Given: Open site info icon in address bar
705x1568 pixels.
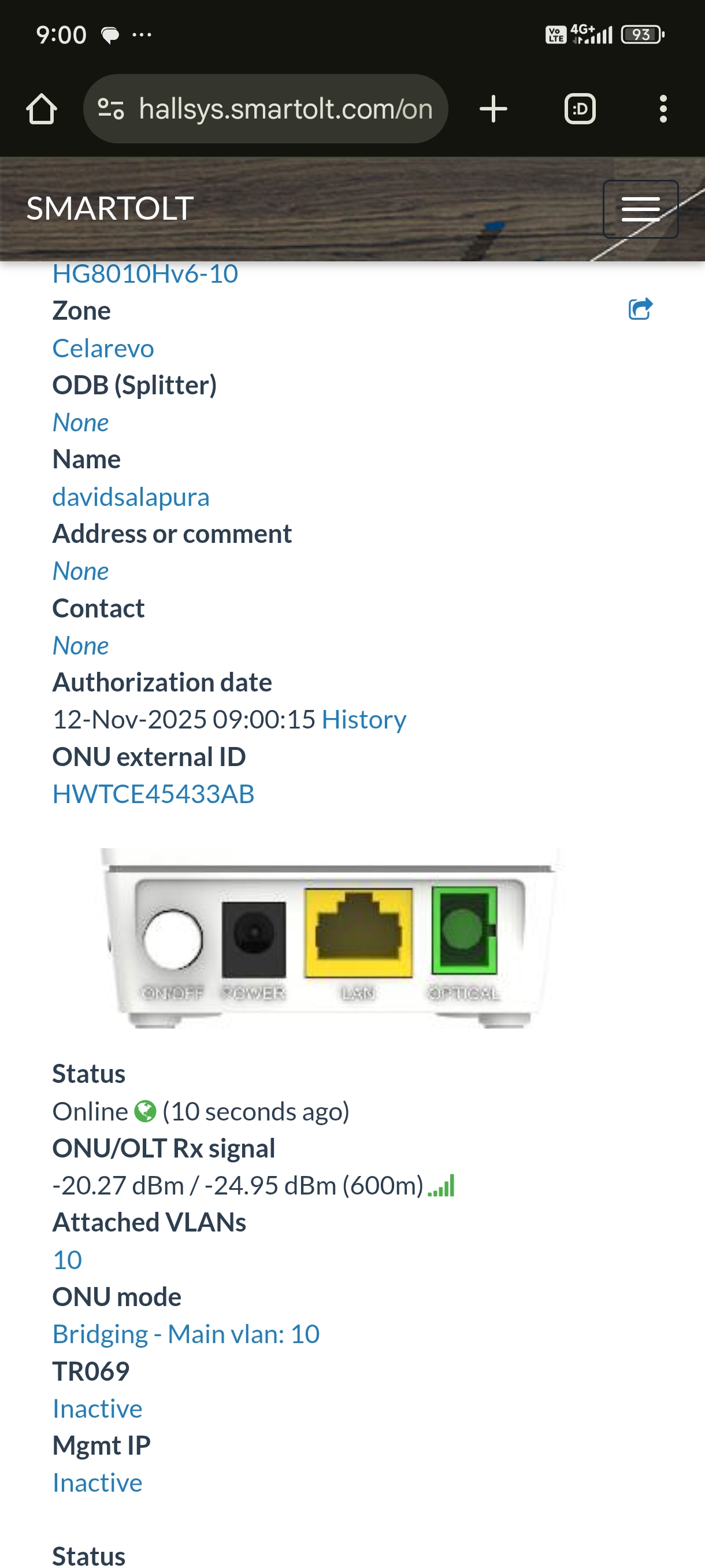Looking at the screenshot, I should (111, 109).
